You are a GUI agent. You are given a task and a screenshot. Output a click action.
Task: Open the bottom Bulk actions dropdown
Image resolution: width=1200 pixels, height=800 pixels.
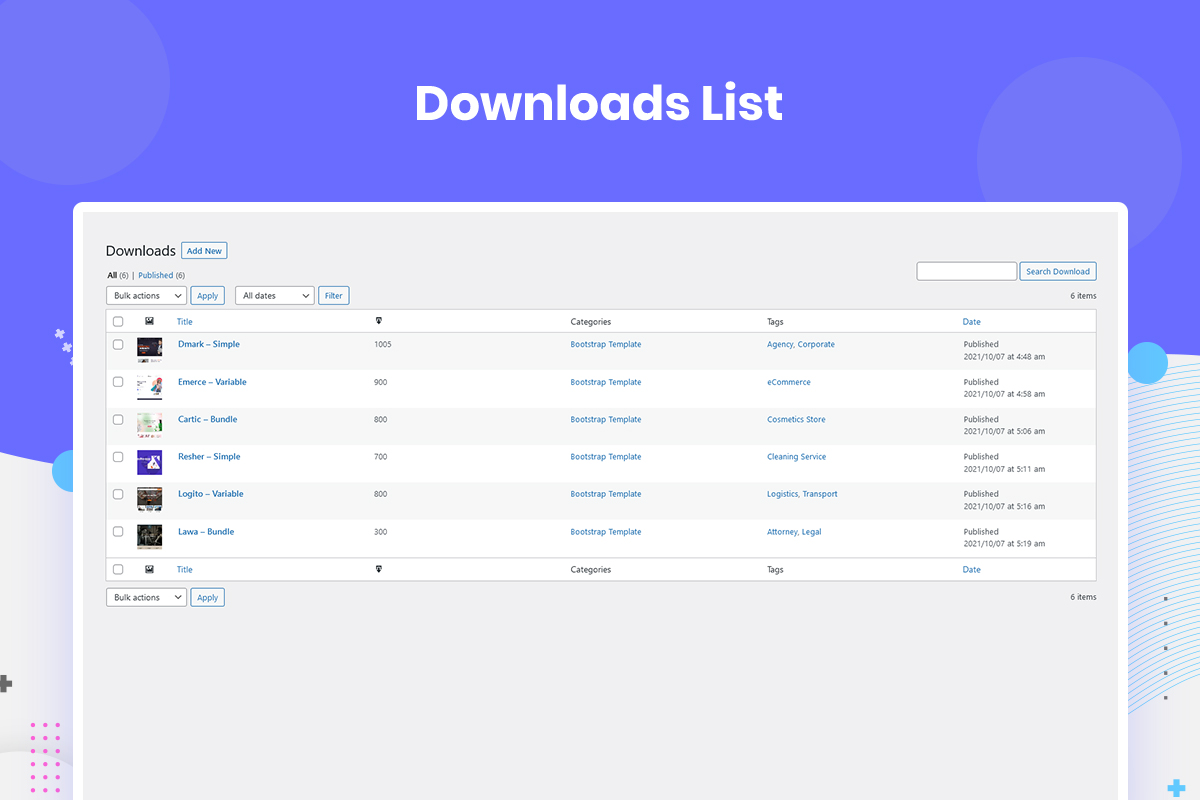click(x=146, y=597)
